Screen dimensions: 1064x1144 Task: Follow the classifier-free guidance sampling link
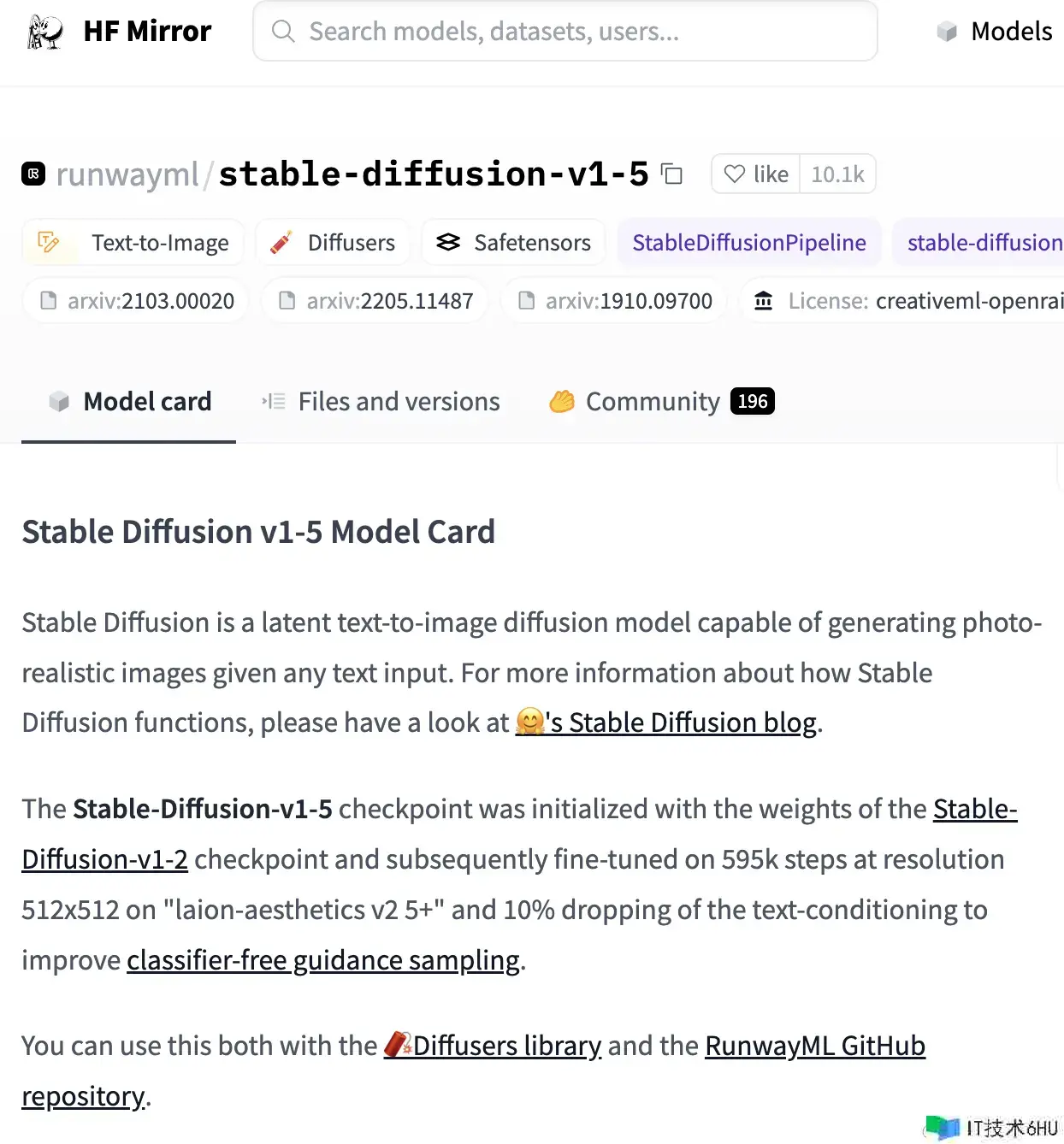[323, 961]
